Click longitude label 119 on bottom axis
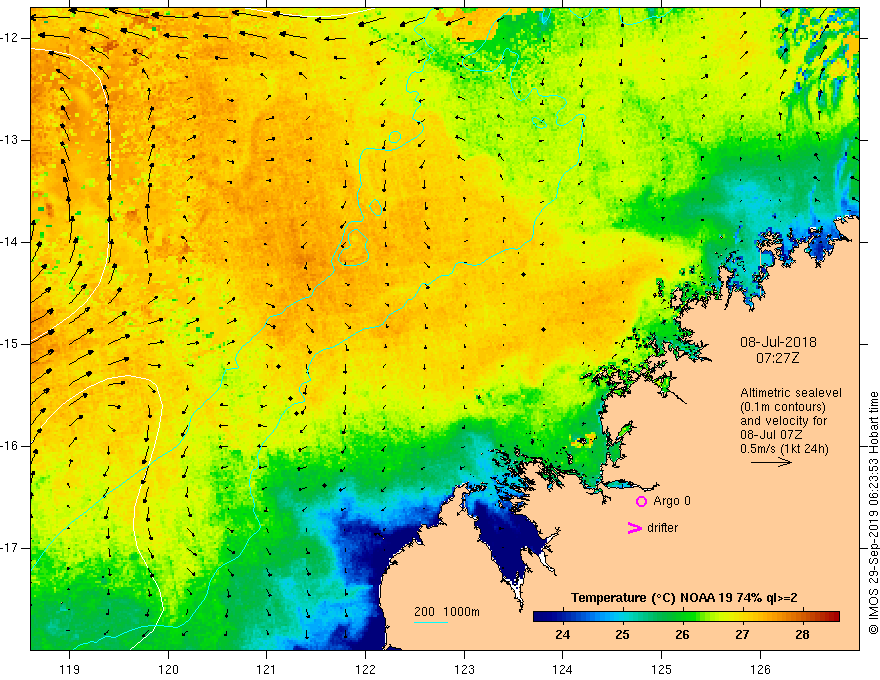The height and width of the screenshot is (680, 880). [70, 669]
